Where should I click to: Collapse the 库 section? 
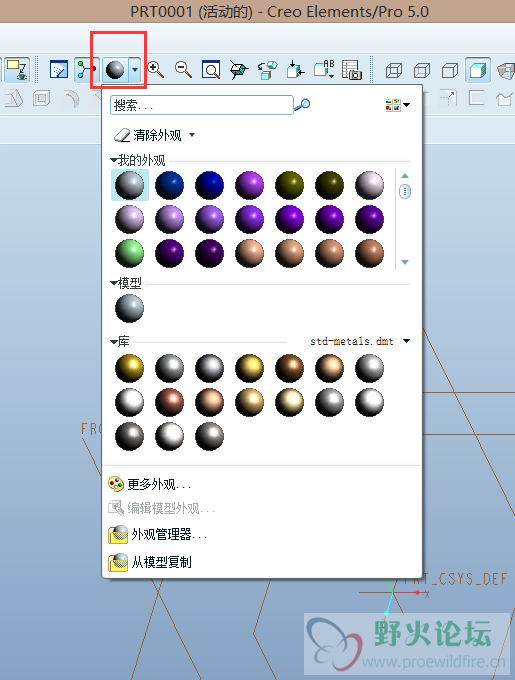coord(114,342)
